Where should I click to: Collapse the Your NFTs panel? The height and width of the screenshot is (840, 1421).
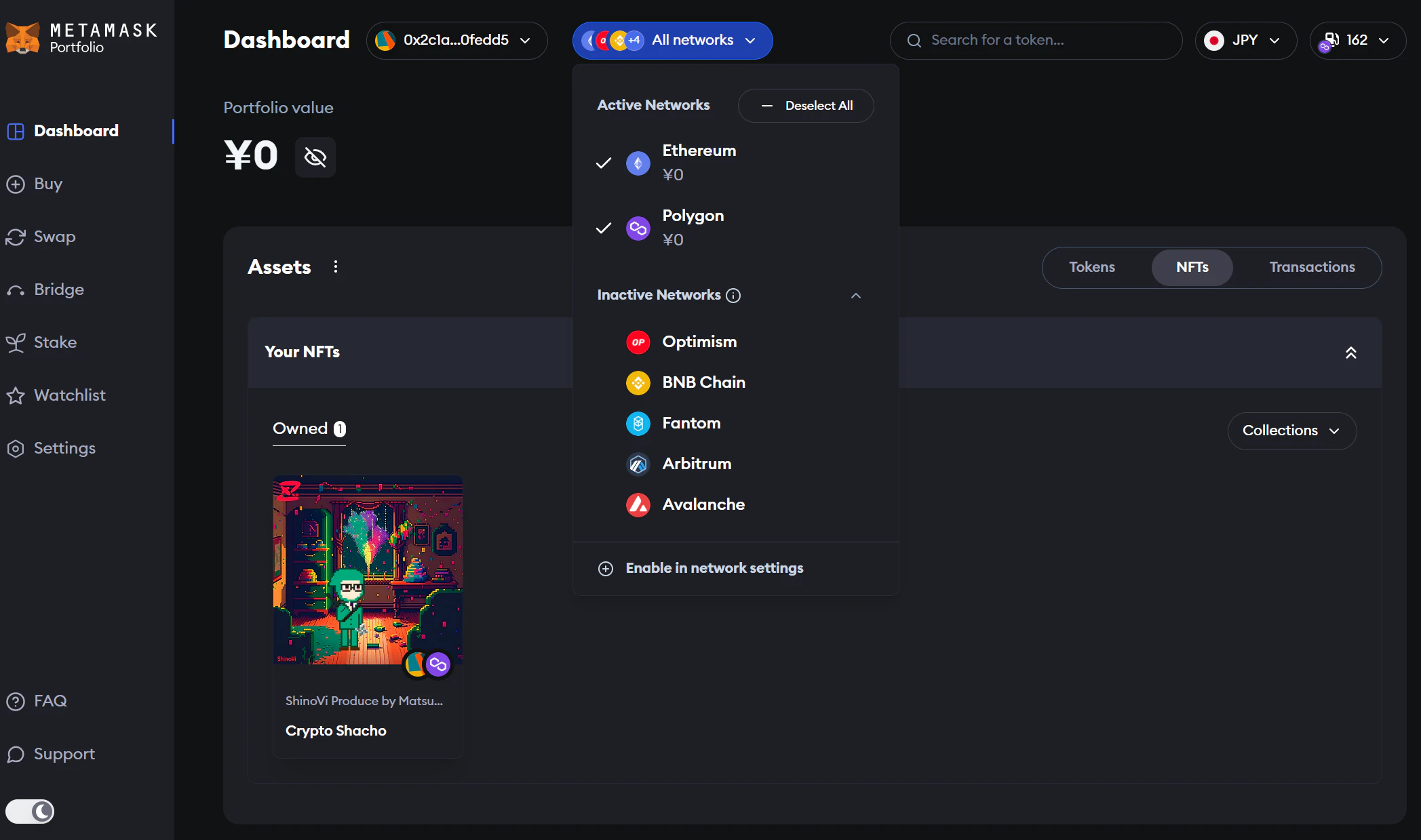click(x=1351, y=353)
